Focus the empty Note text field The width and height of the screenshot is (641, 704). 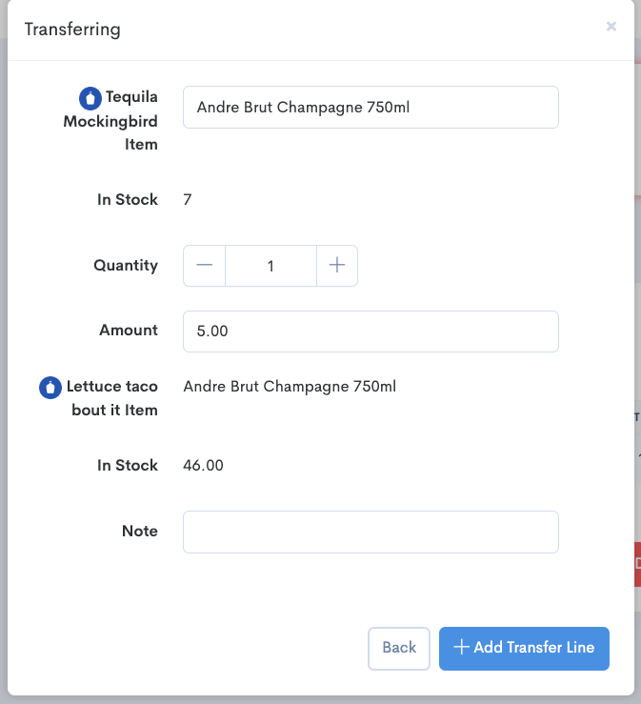[x=370, y=532]
